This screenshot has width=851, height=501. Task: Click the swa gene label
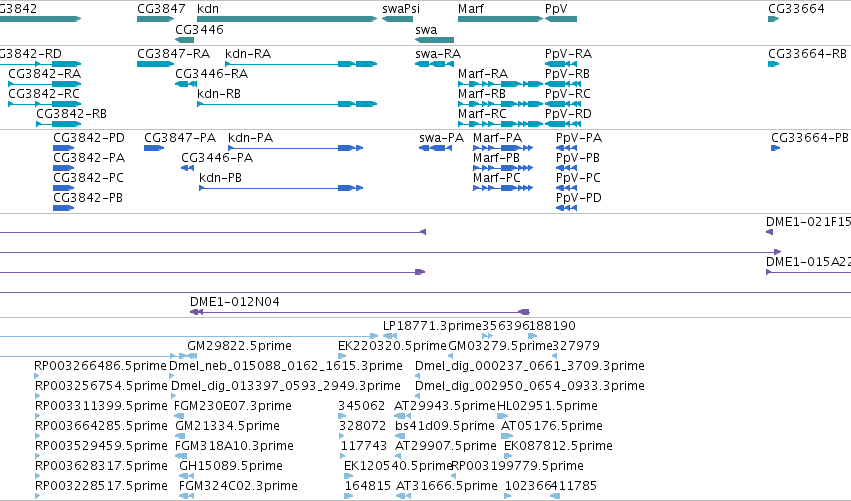coord(426,30)
